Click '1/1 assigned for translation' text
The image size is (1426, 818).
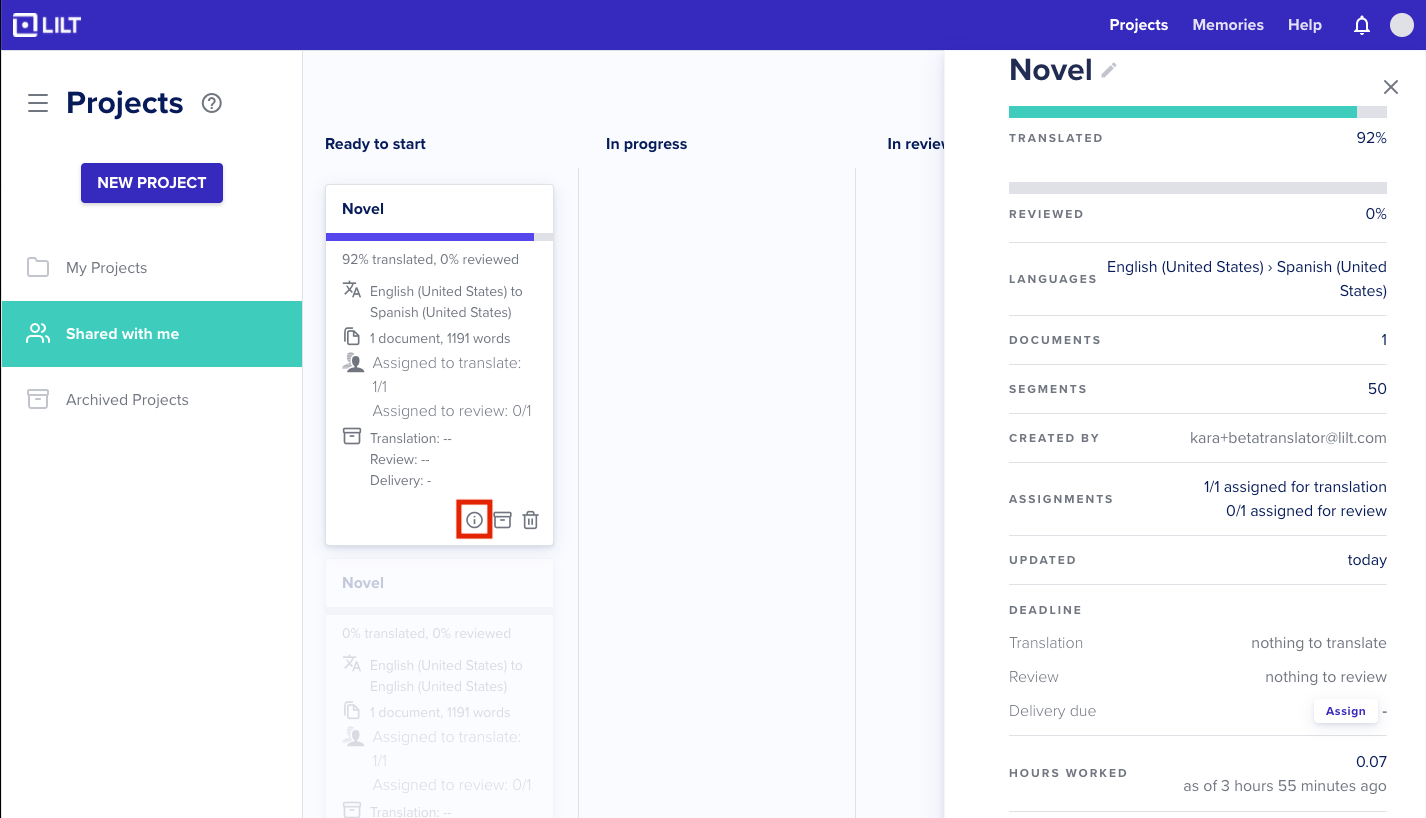[x=1295, y=487]
